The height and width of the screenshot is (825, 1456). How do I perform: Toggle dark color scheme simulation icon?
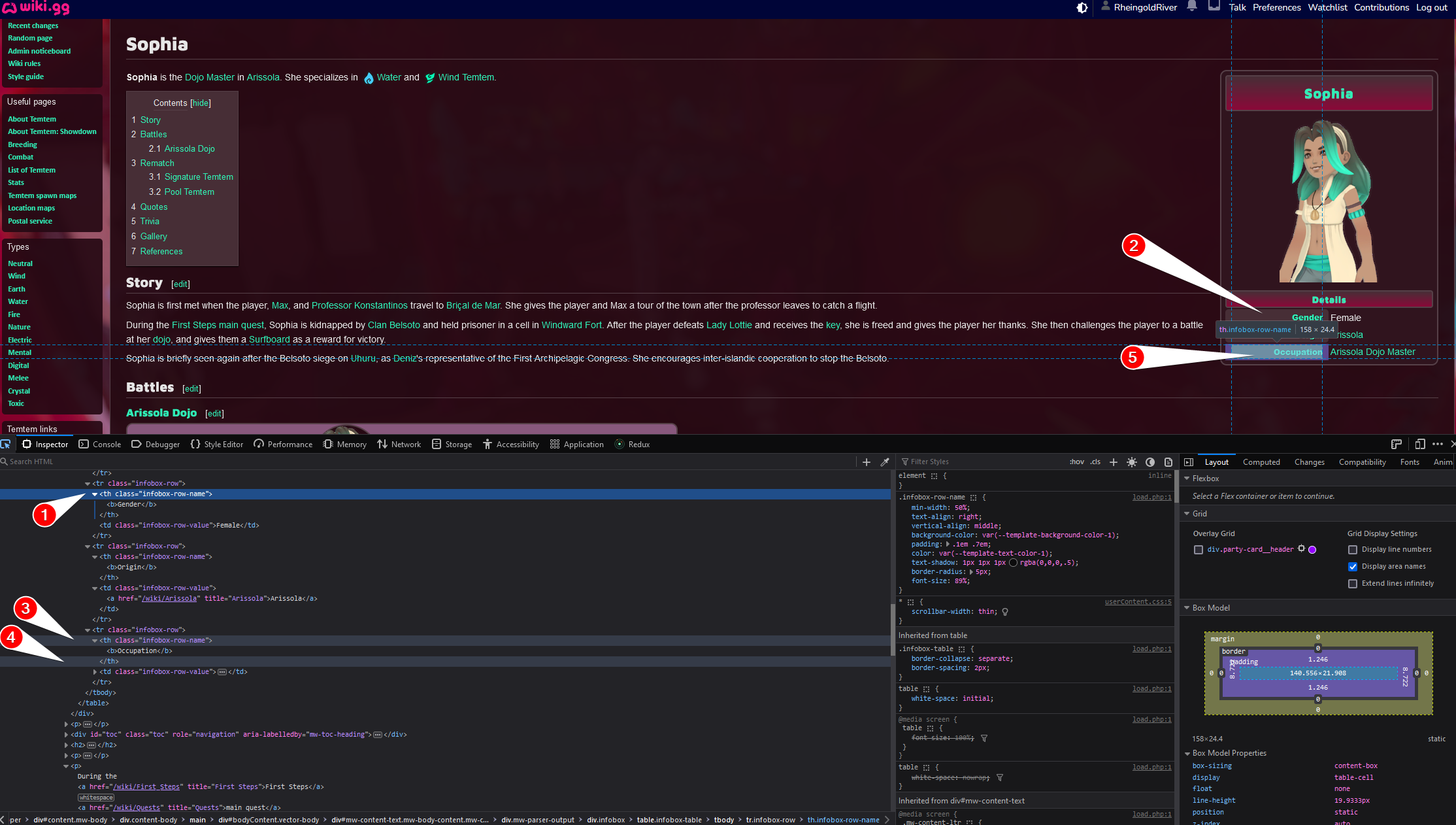click(x=1150, y=462)
